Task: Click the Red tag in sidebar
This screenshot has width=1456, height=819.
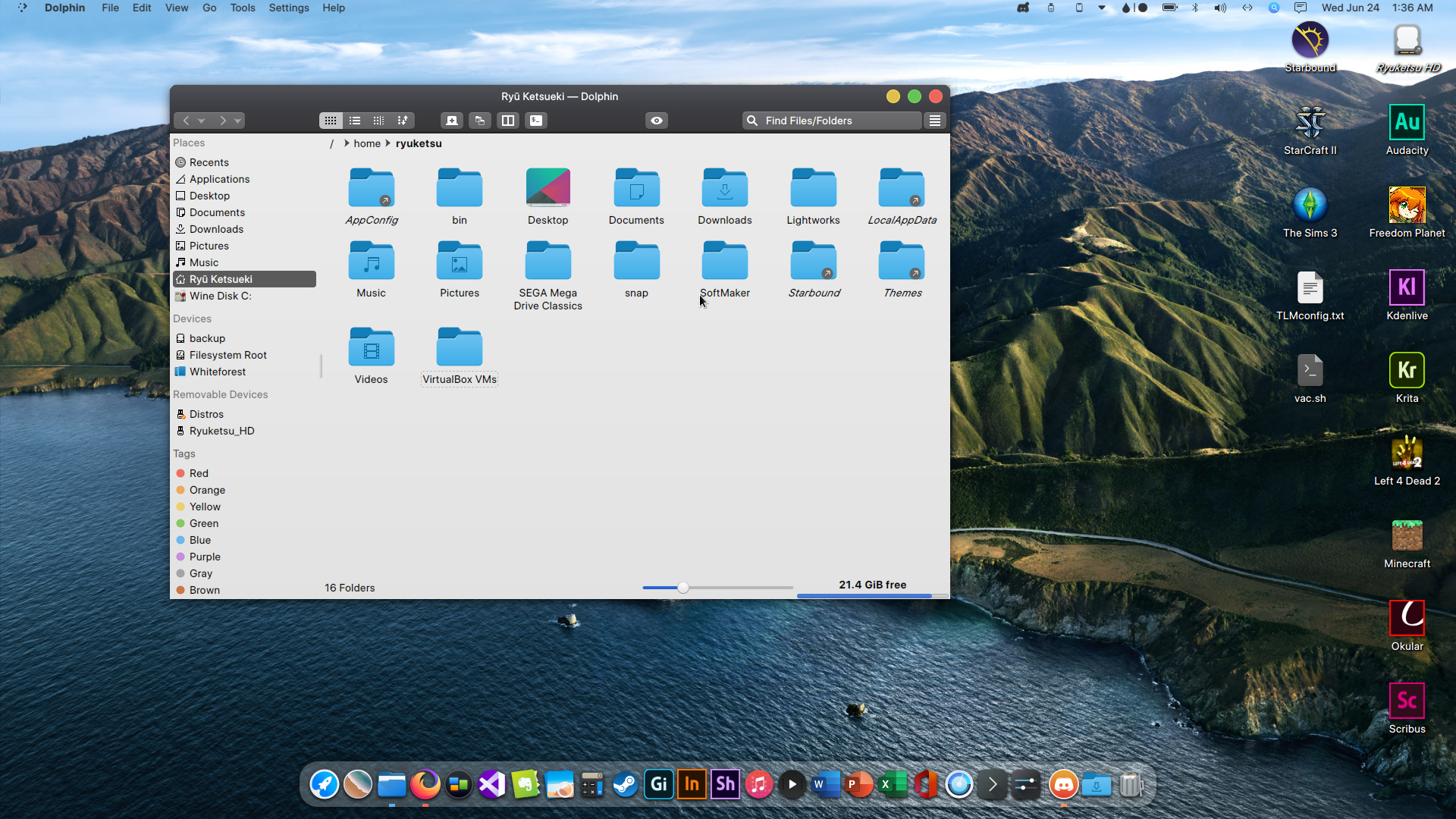Action: click(x=199, y=473)
